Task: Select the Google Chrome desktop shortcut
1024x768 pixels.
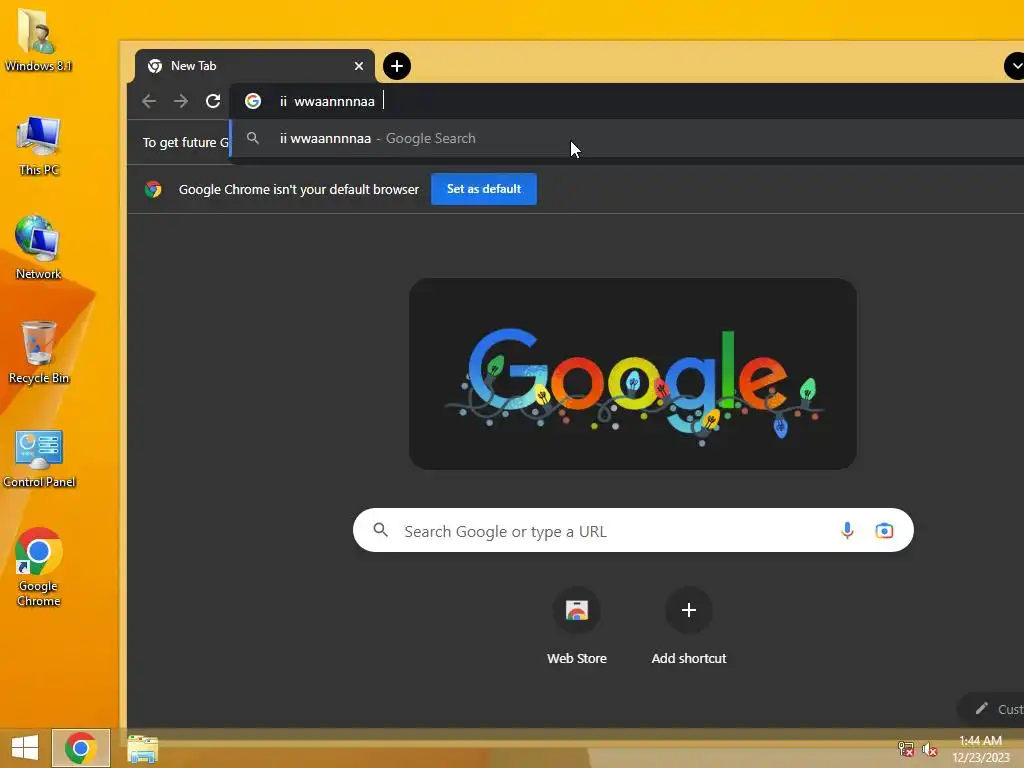Action: coord(39,567)
